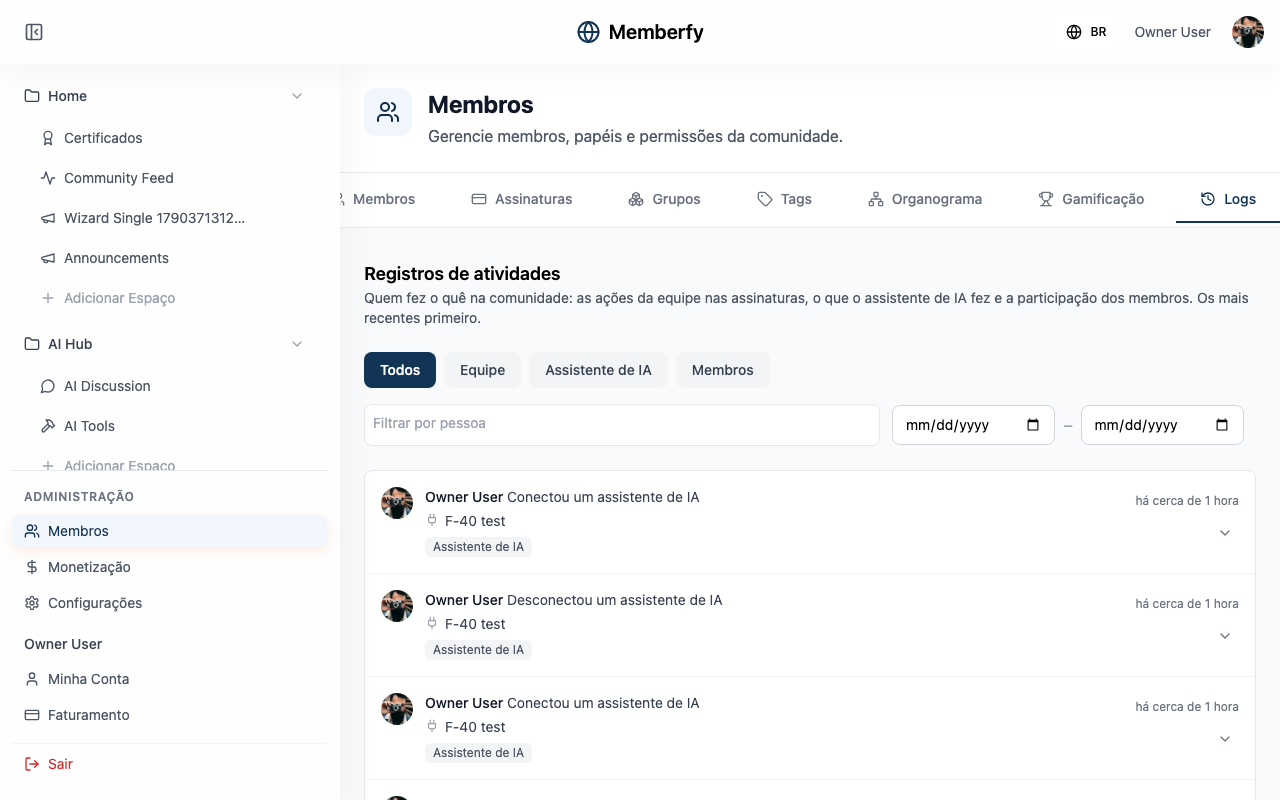This screenshot has width=1280, height=800.
Task: Open Minha Conta page
Action: 170,679
